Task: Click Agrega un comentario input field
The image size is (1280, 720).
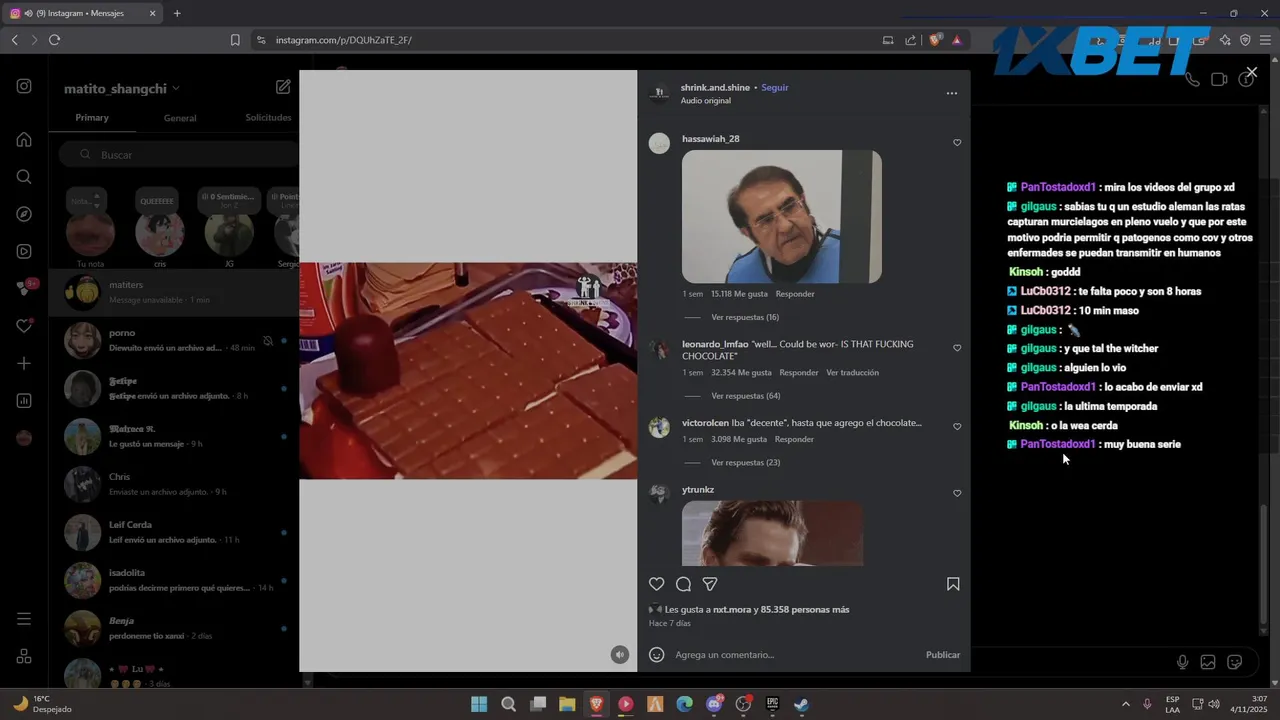Action: (x=795, y=655)
